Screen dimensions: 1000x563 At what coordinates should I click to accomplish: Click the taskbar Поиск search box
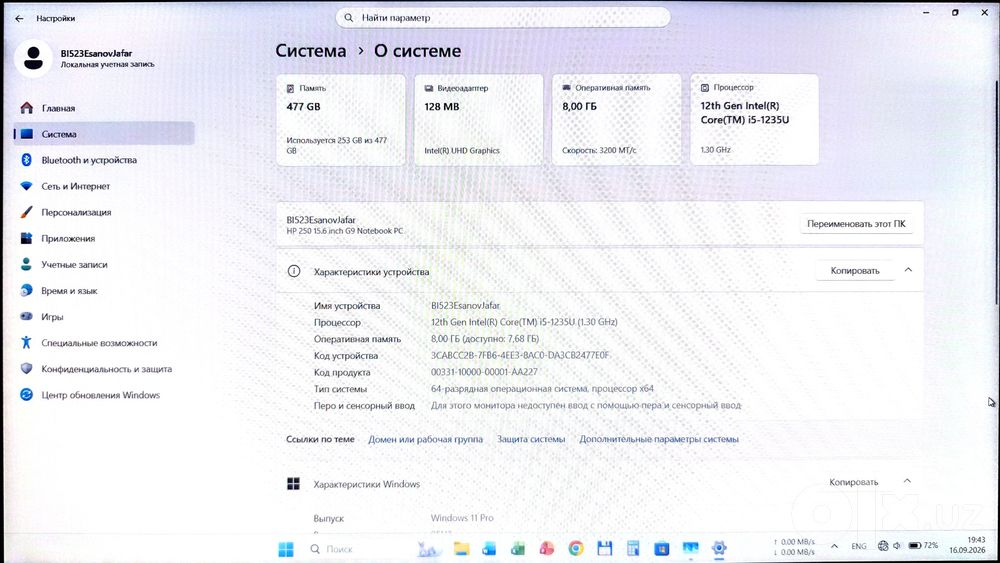[355, 549]
